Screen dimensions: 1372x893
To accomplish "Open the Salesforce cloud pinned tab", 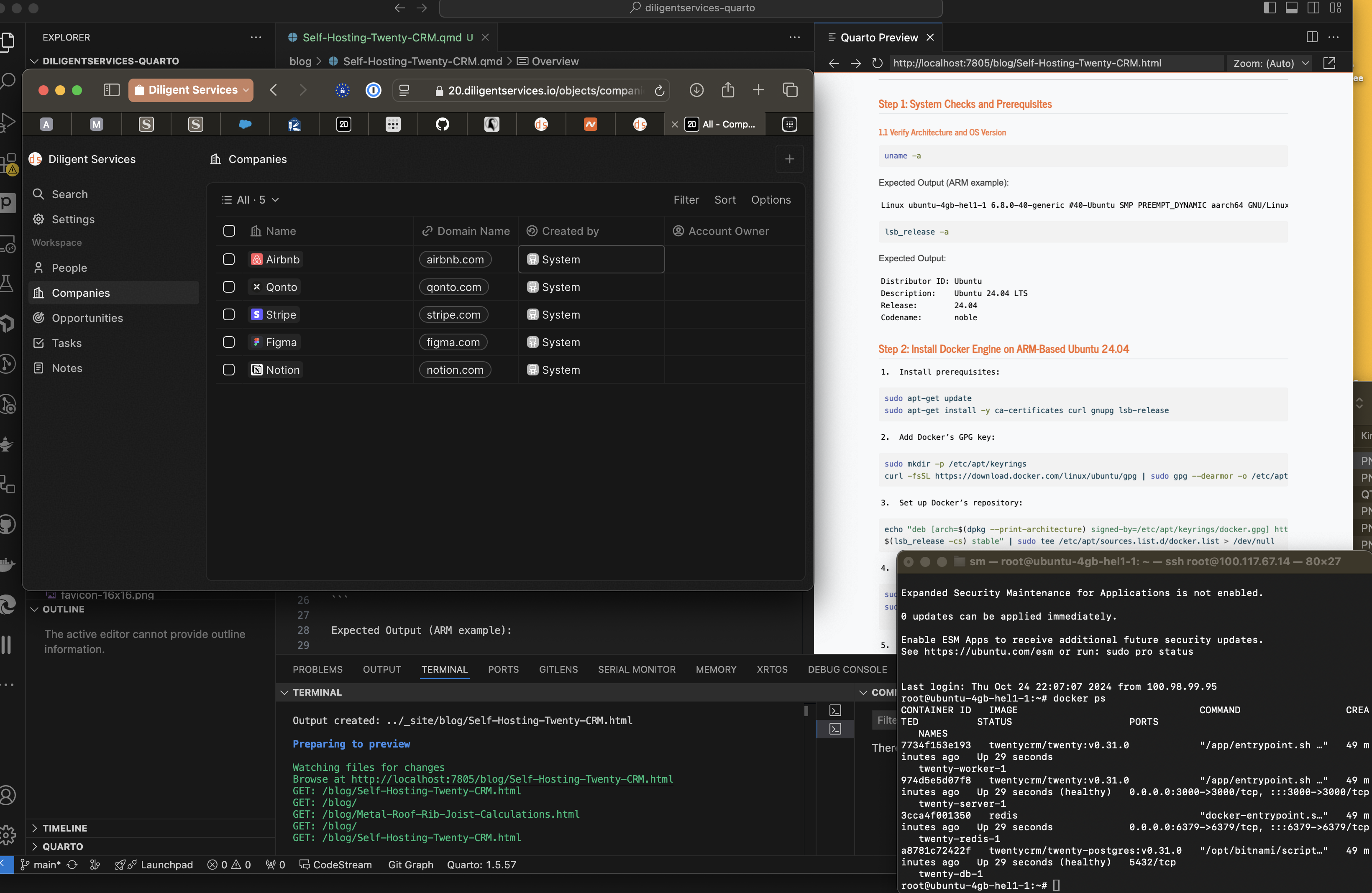I will [245, 124].
